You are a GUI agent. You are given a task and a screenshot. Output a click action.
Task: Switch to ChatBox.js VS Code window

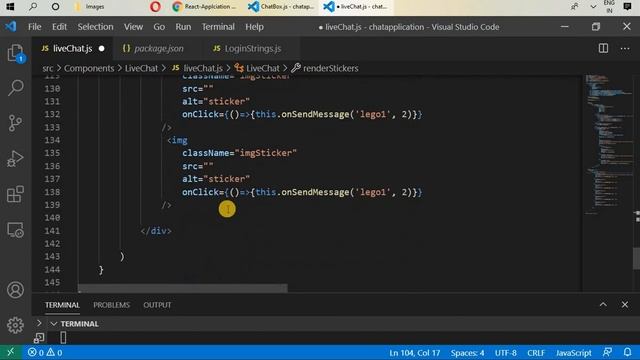tap(282, 7)
